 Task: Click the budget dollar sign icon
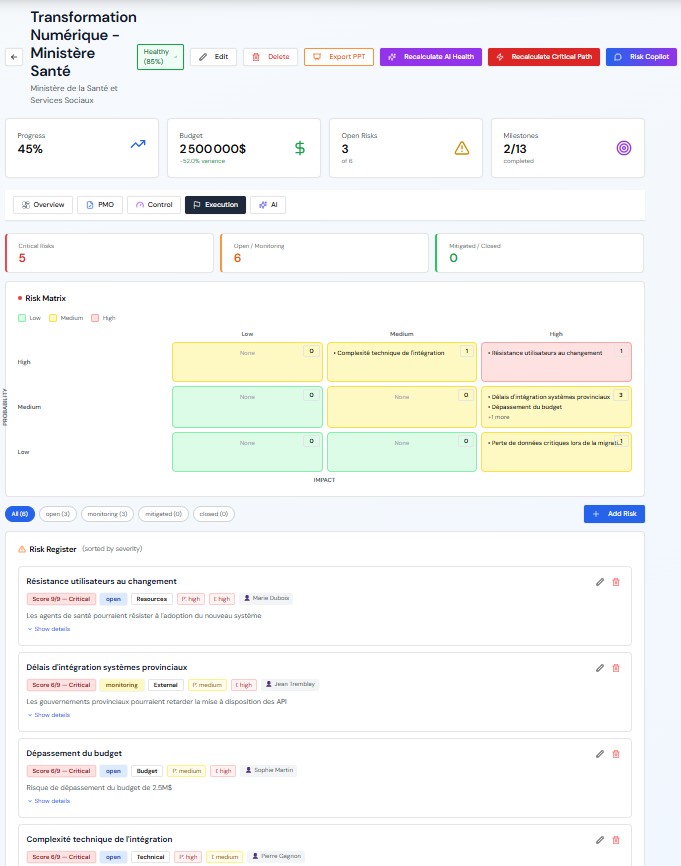[300, 148]
